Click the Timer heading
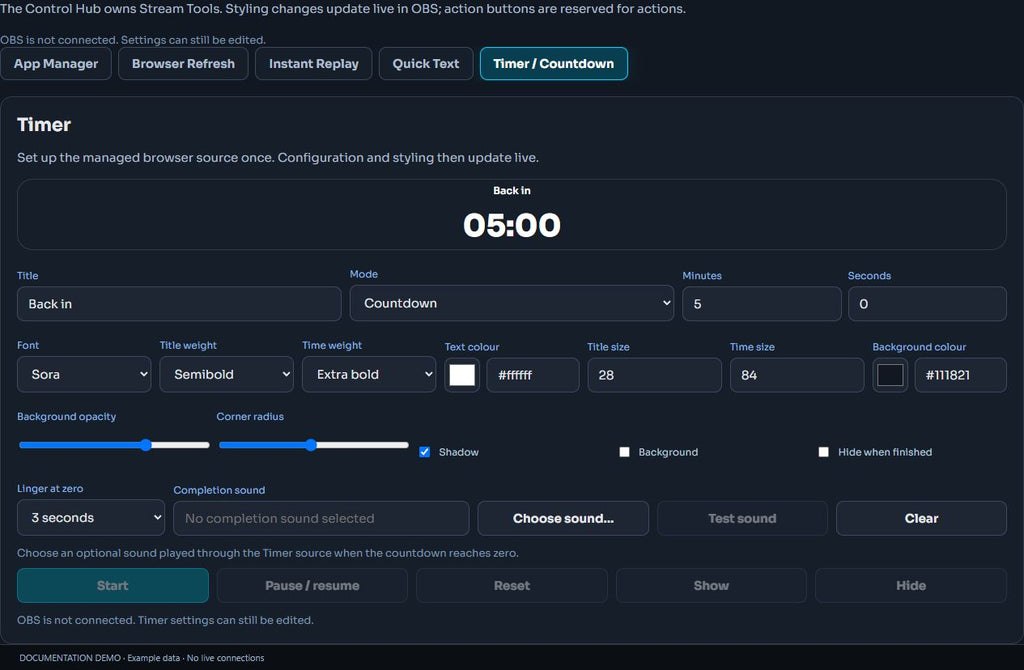Image resolution: width=1024 pixels, height=670 pixels. click(x=44, y=125)
